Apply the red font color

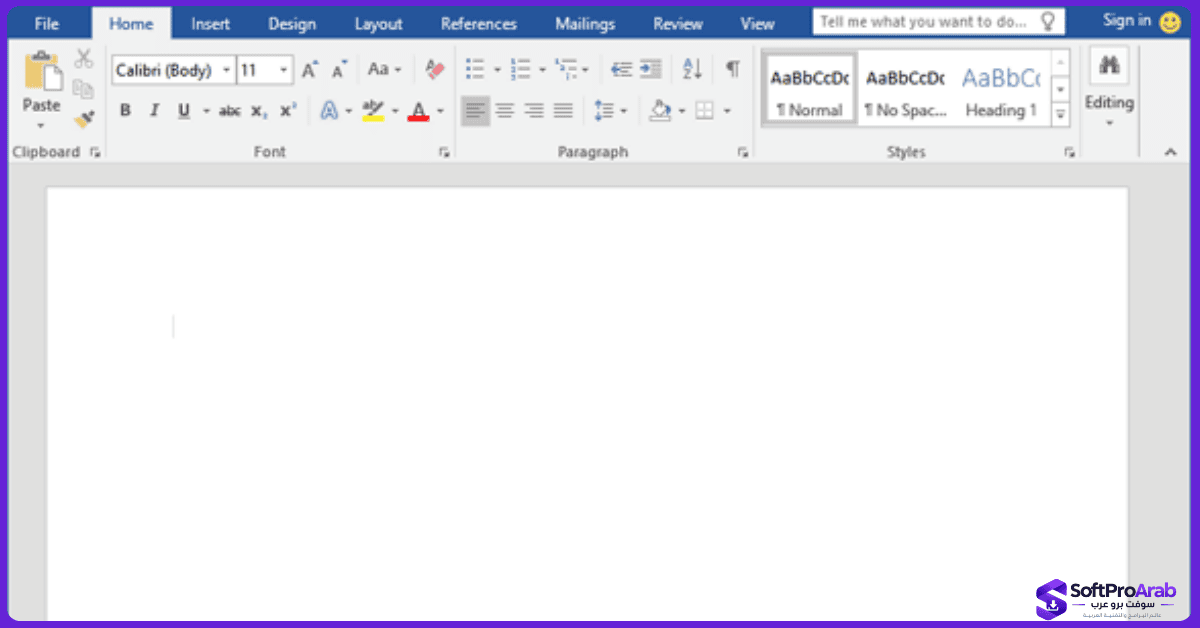[419, 111]
